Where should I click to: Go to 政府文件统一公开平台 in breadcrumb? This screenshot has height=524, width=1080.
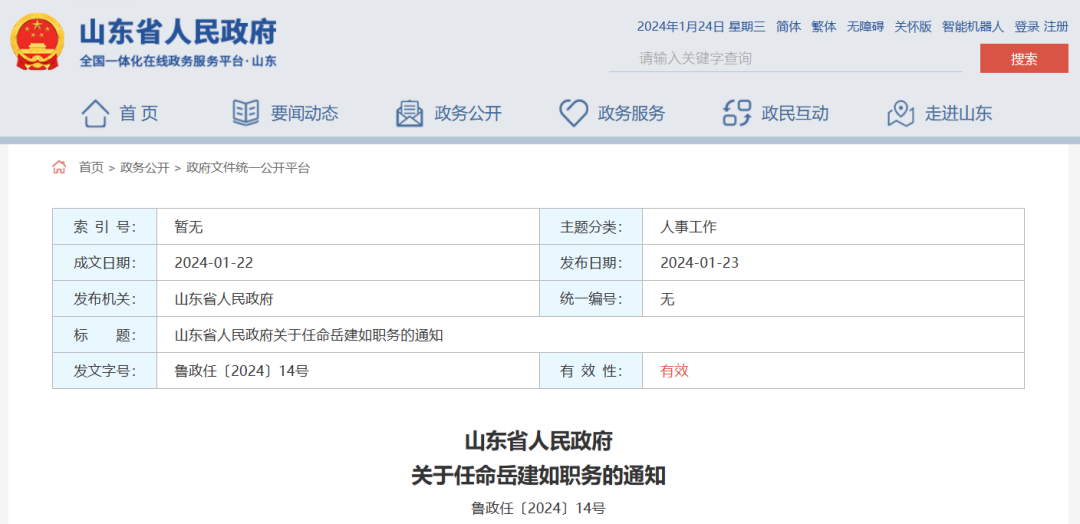[x=248, y=167]
